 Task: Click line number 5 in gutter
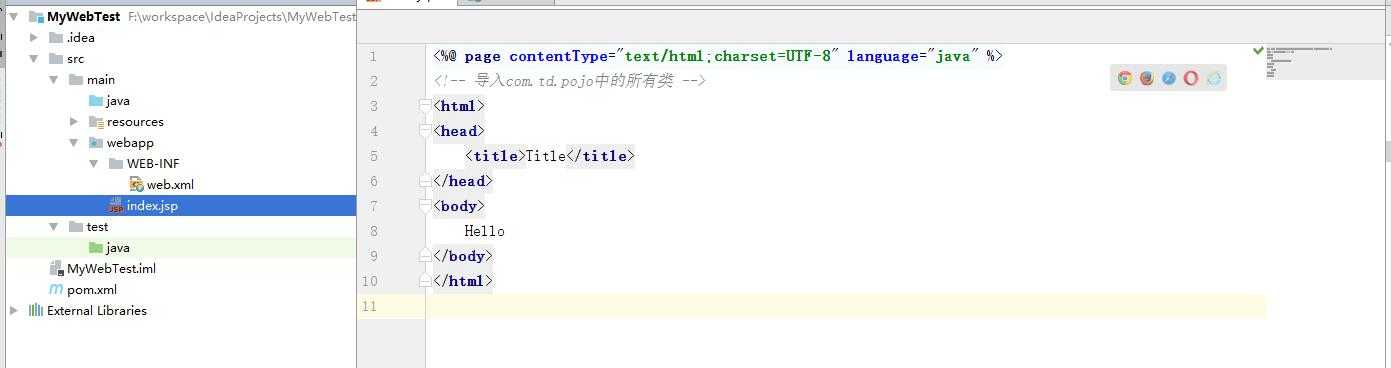click(x=373, y=156)
